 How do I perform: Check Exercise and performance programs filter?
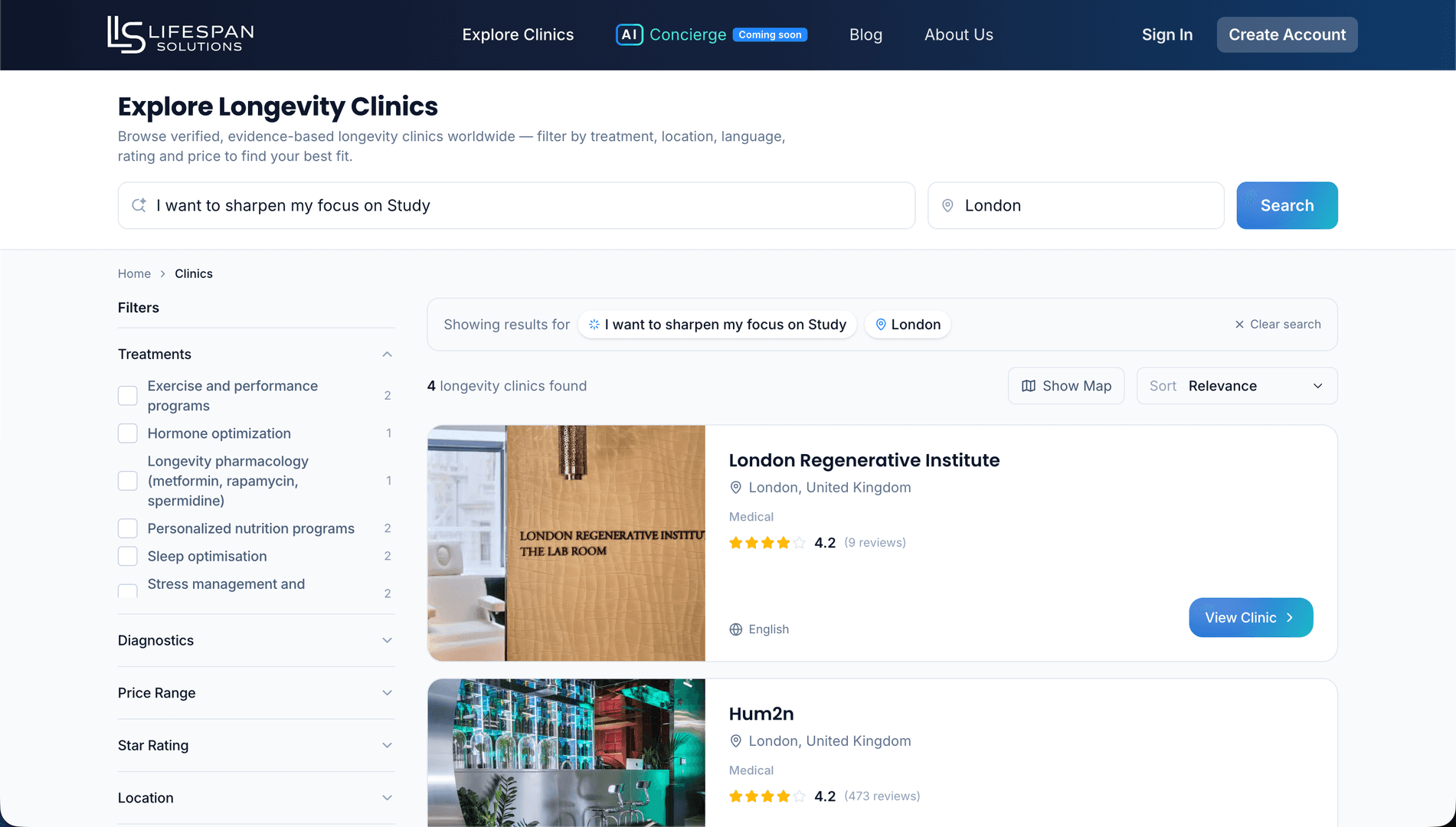(128, 396)
